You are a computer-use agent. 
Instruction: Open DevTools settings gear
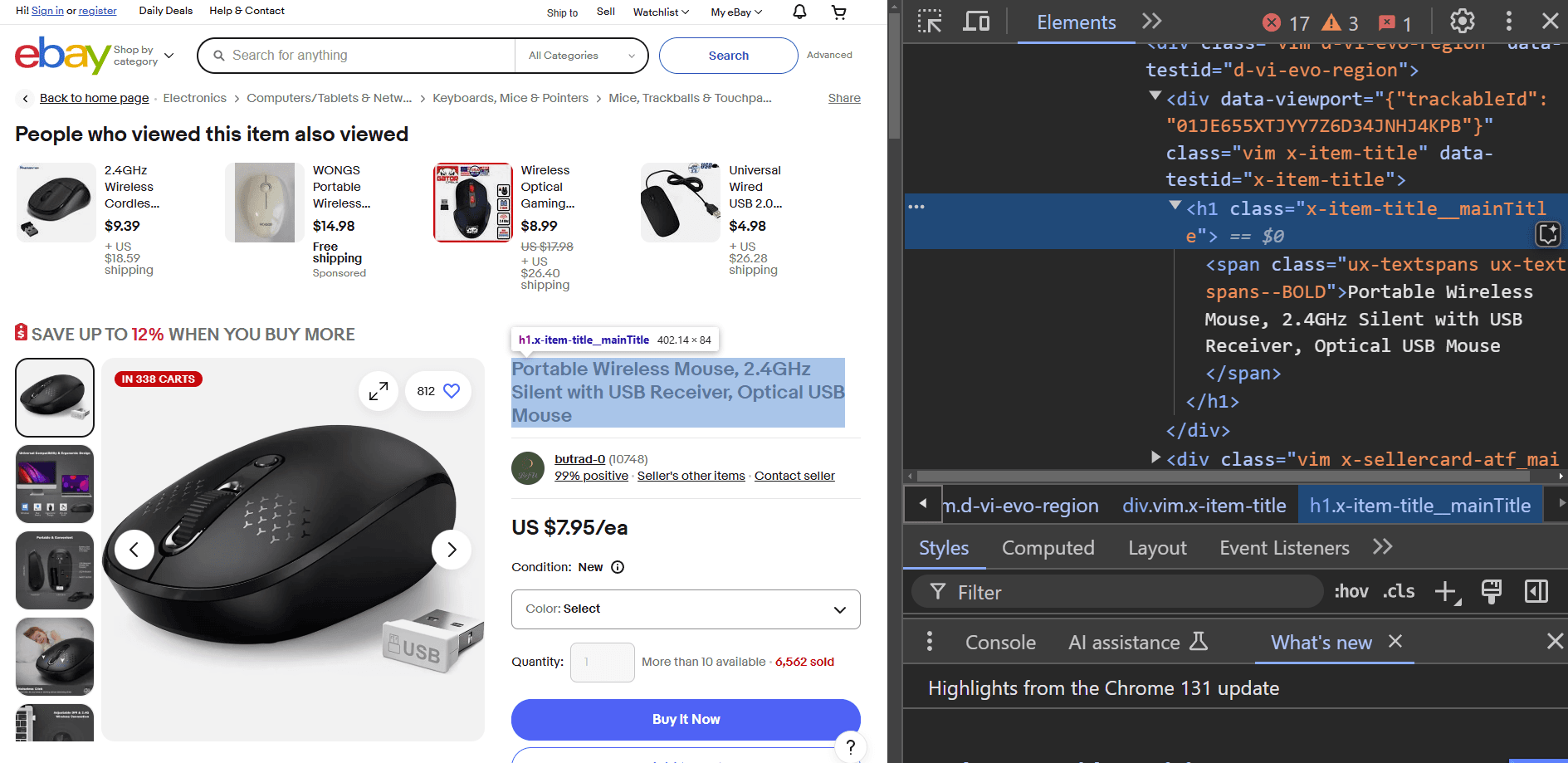point(1463,22)
